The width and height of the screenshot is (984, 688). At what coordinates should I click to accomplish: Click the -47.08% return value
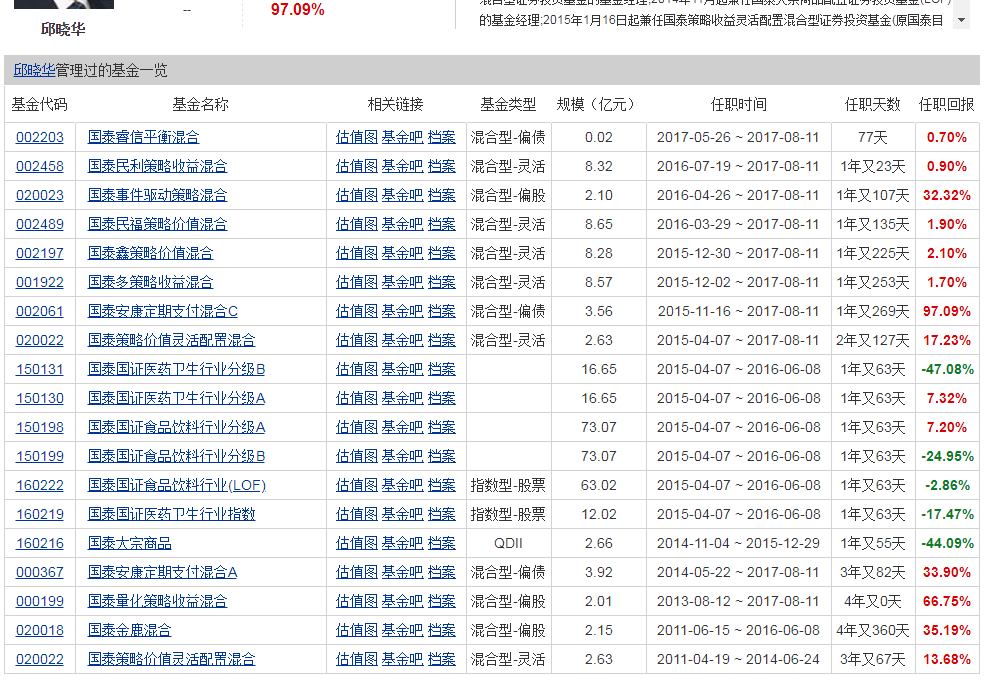click(947, 369)
